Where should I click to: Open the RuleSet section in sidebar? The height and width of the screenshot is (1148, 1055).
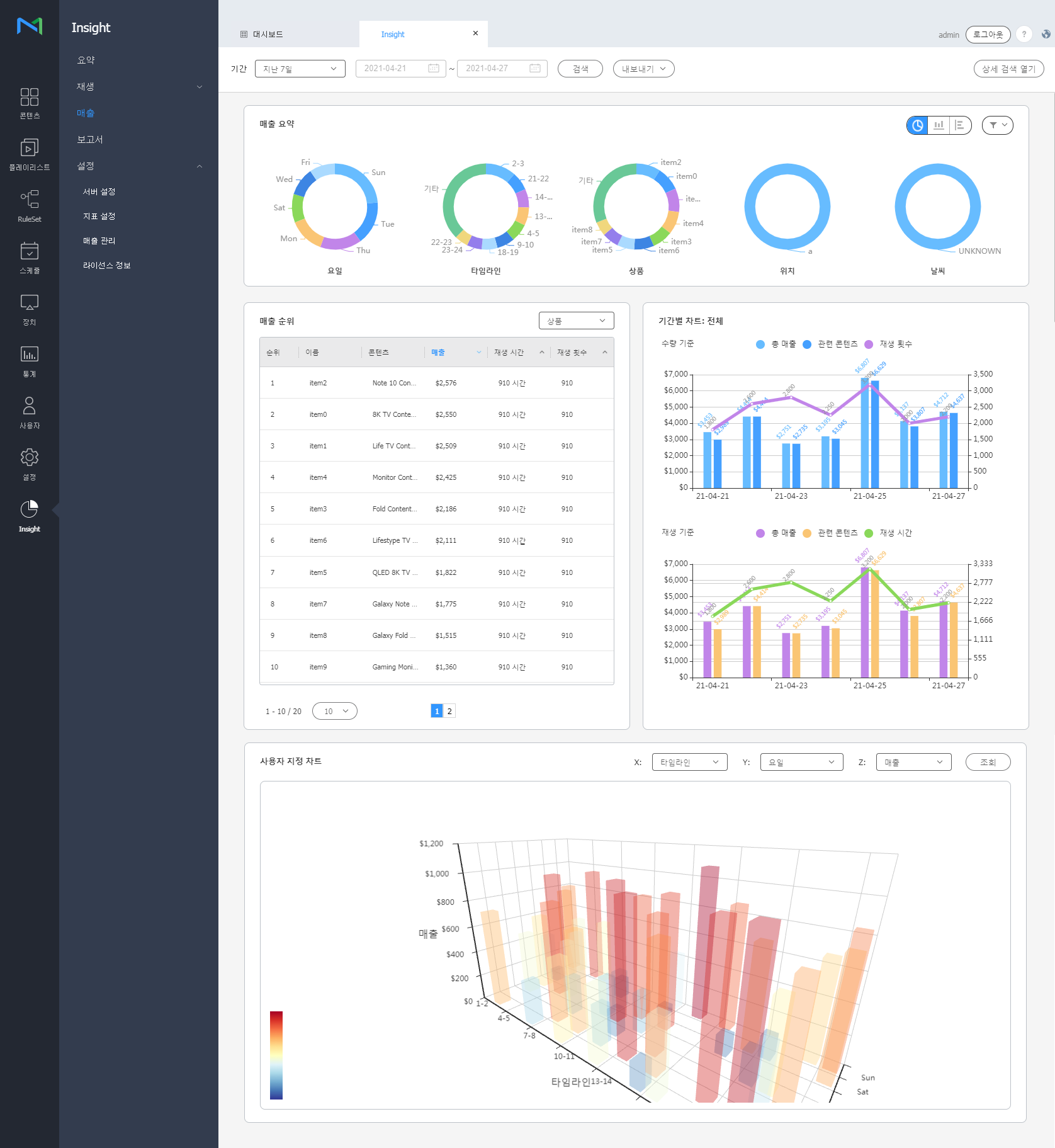click(x=29, y=206)
